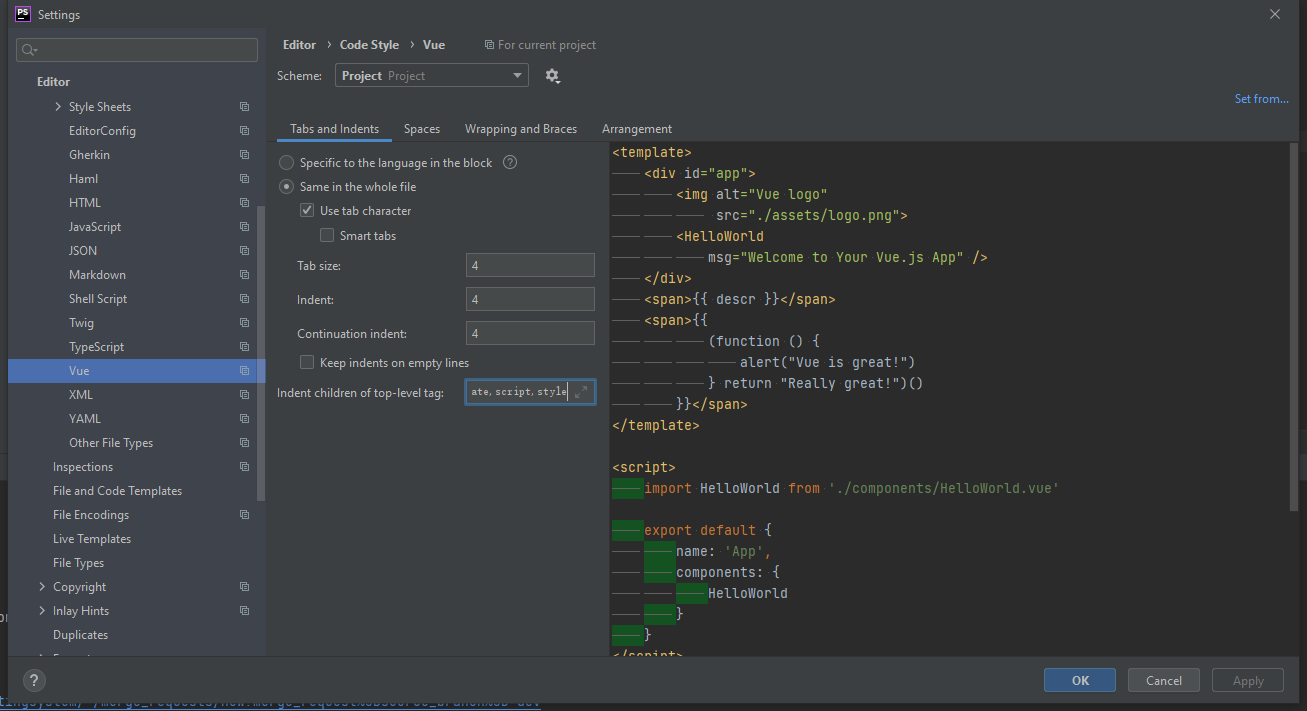Select Live Templates in the settings tree
Screen dimensions: 1307x711
[x=92, y=539]
